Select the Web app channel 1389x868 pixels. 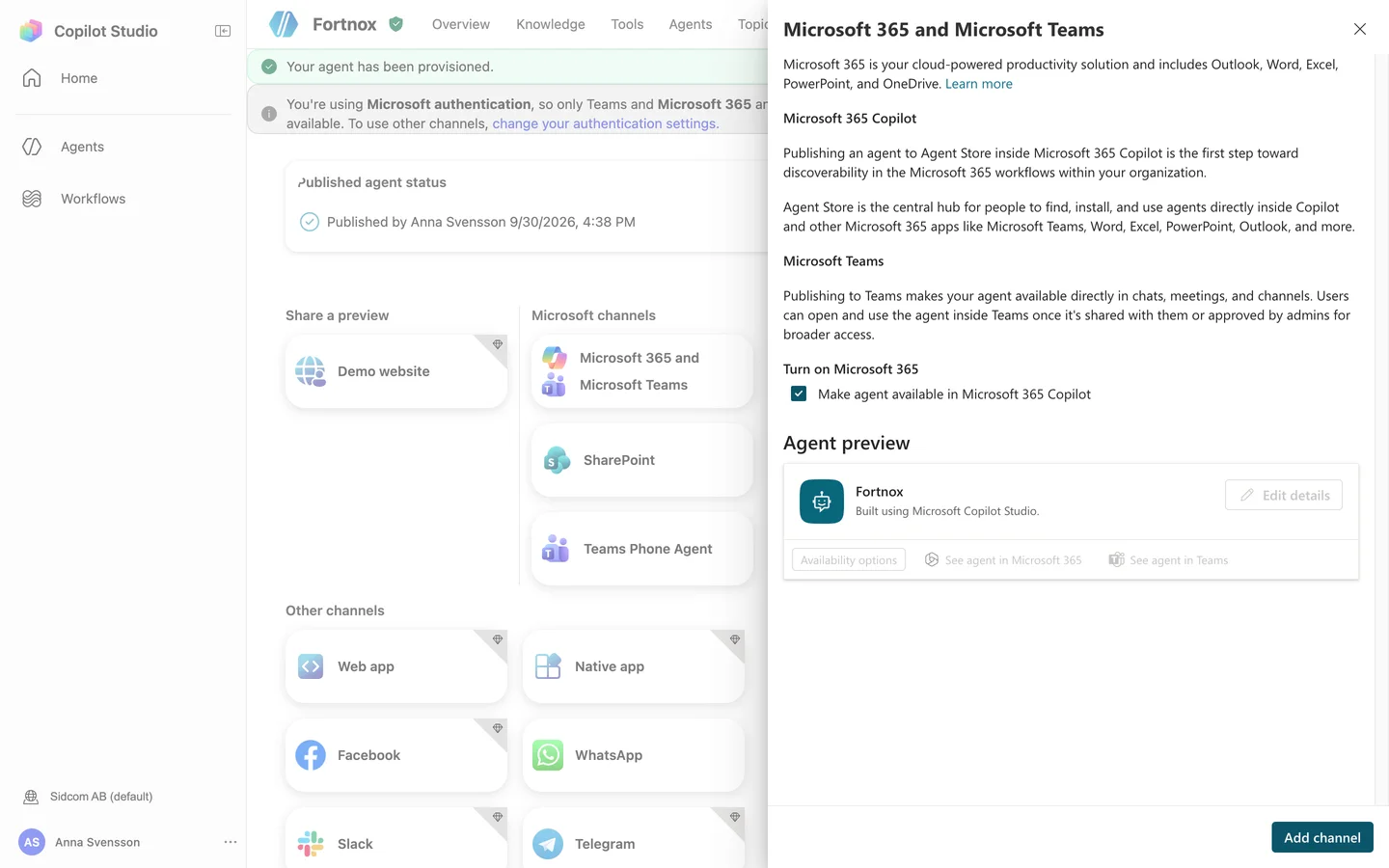pos(396,666)
